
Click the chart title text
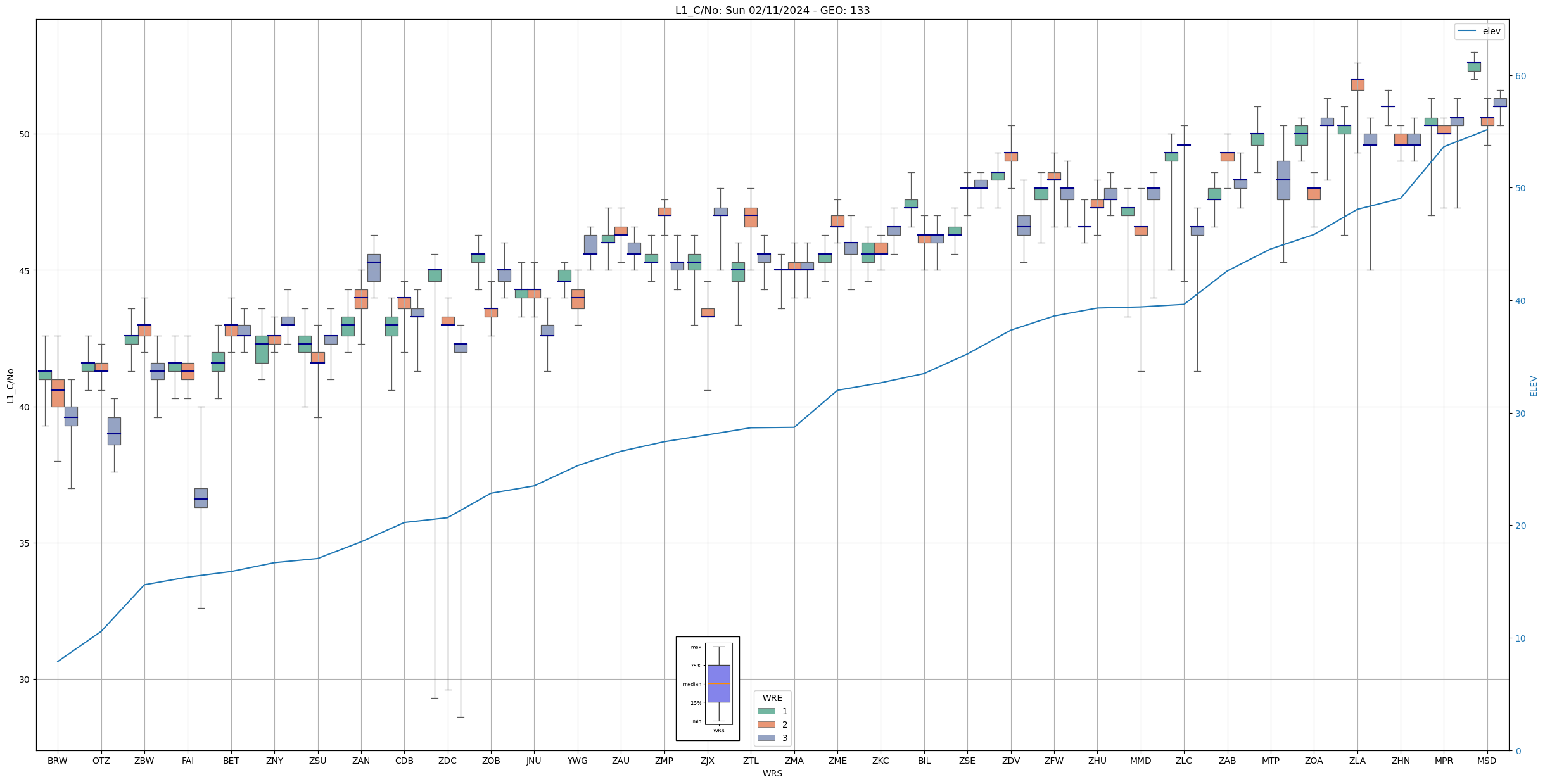772,10
